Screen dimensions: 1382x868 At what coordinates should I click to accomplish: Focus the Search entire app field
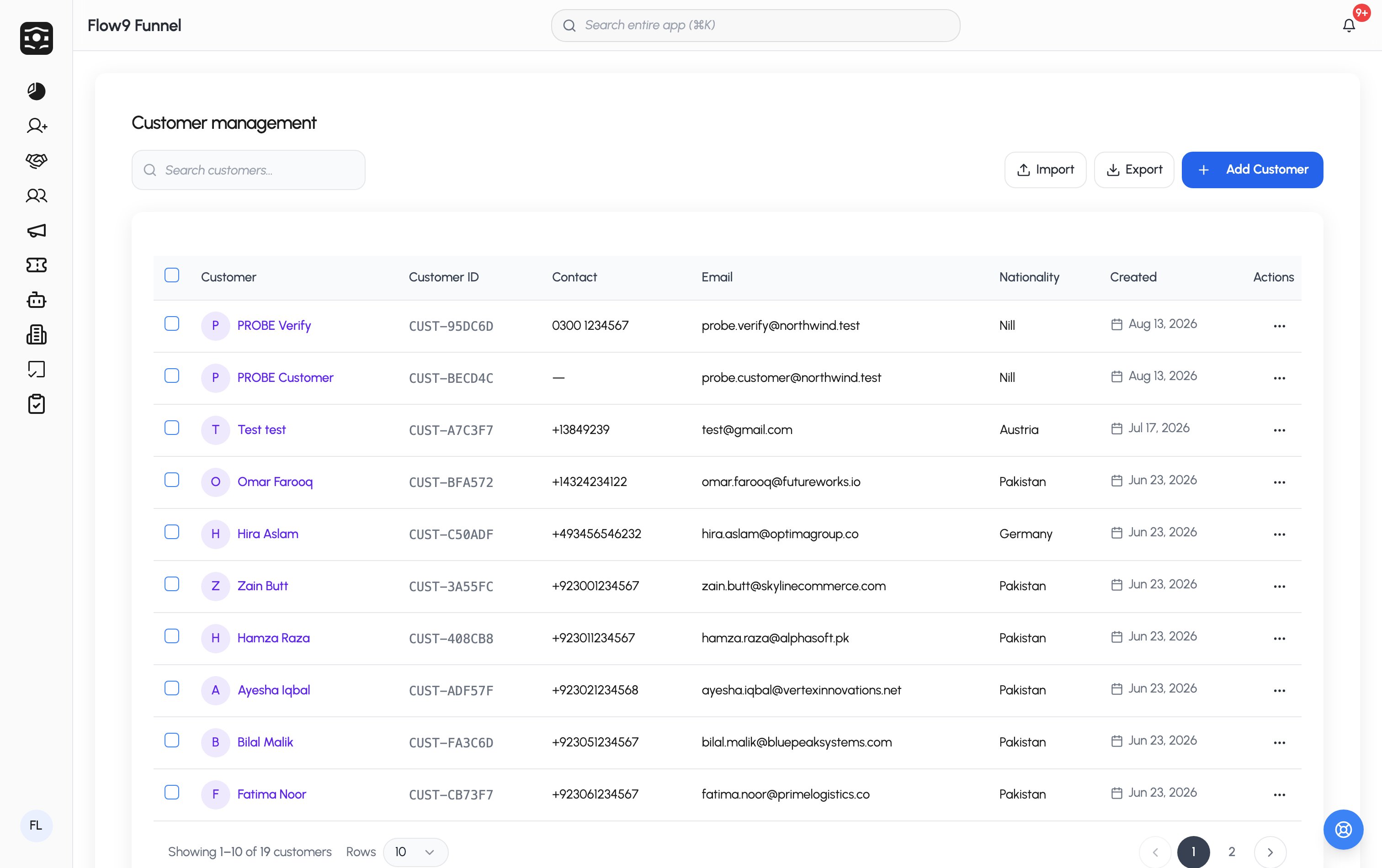[755, 25]
